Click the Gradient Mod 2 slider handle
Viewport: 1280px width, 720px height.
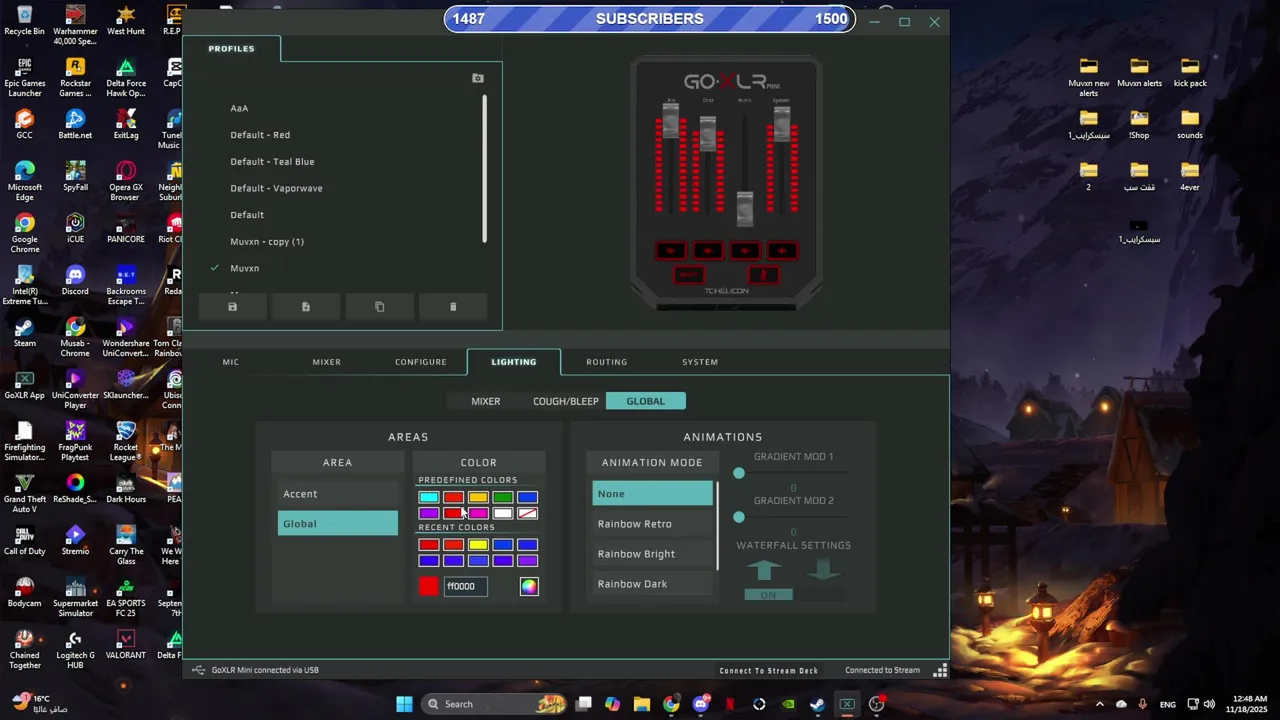[739, 517]
